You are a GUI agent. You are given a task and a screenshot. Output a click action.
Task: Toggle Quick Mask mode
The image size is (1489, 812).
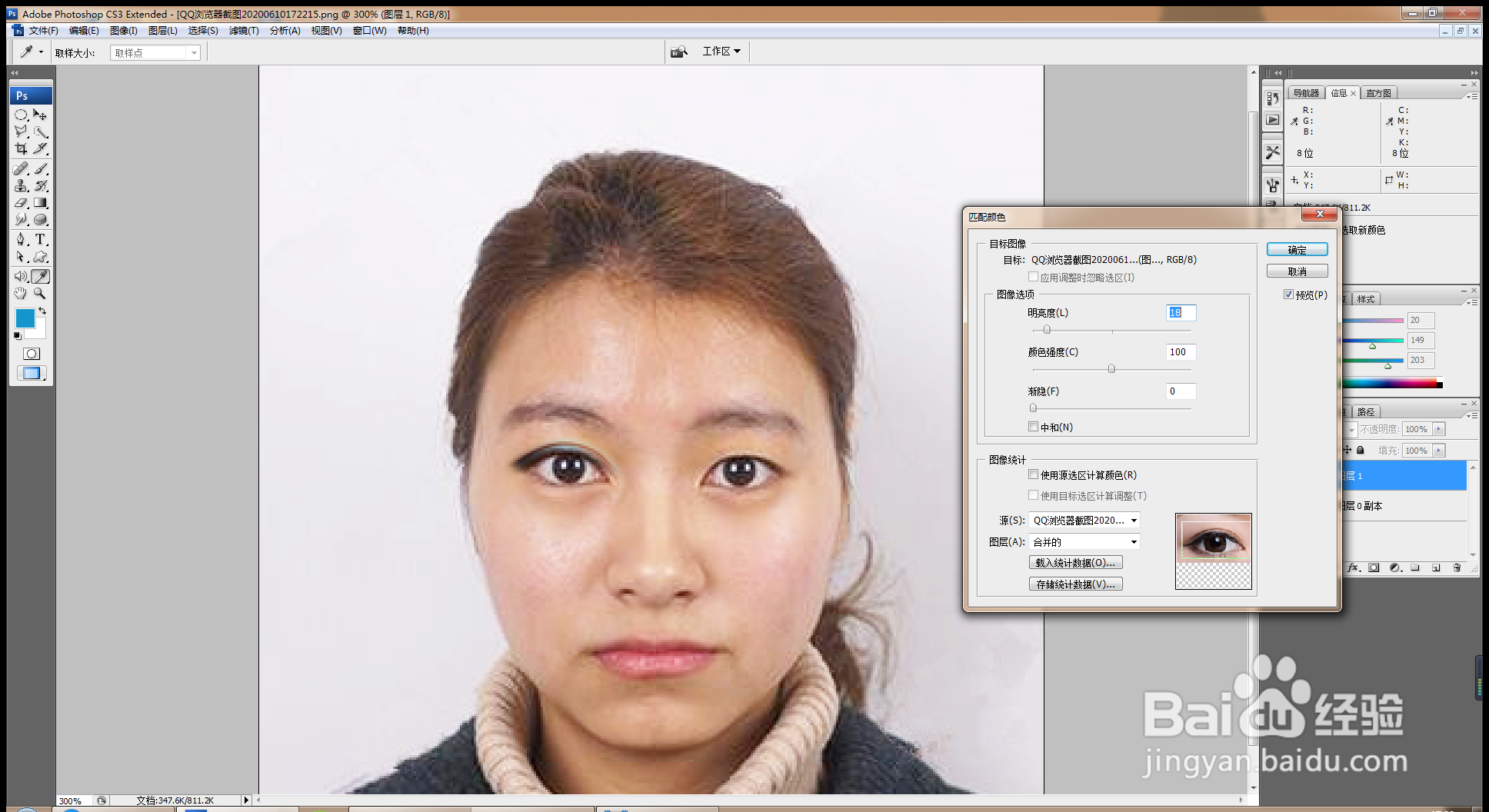tap(32, 354)
